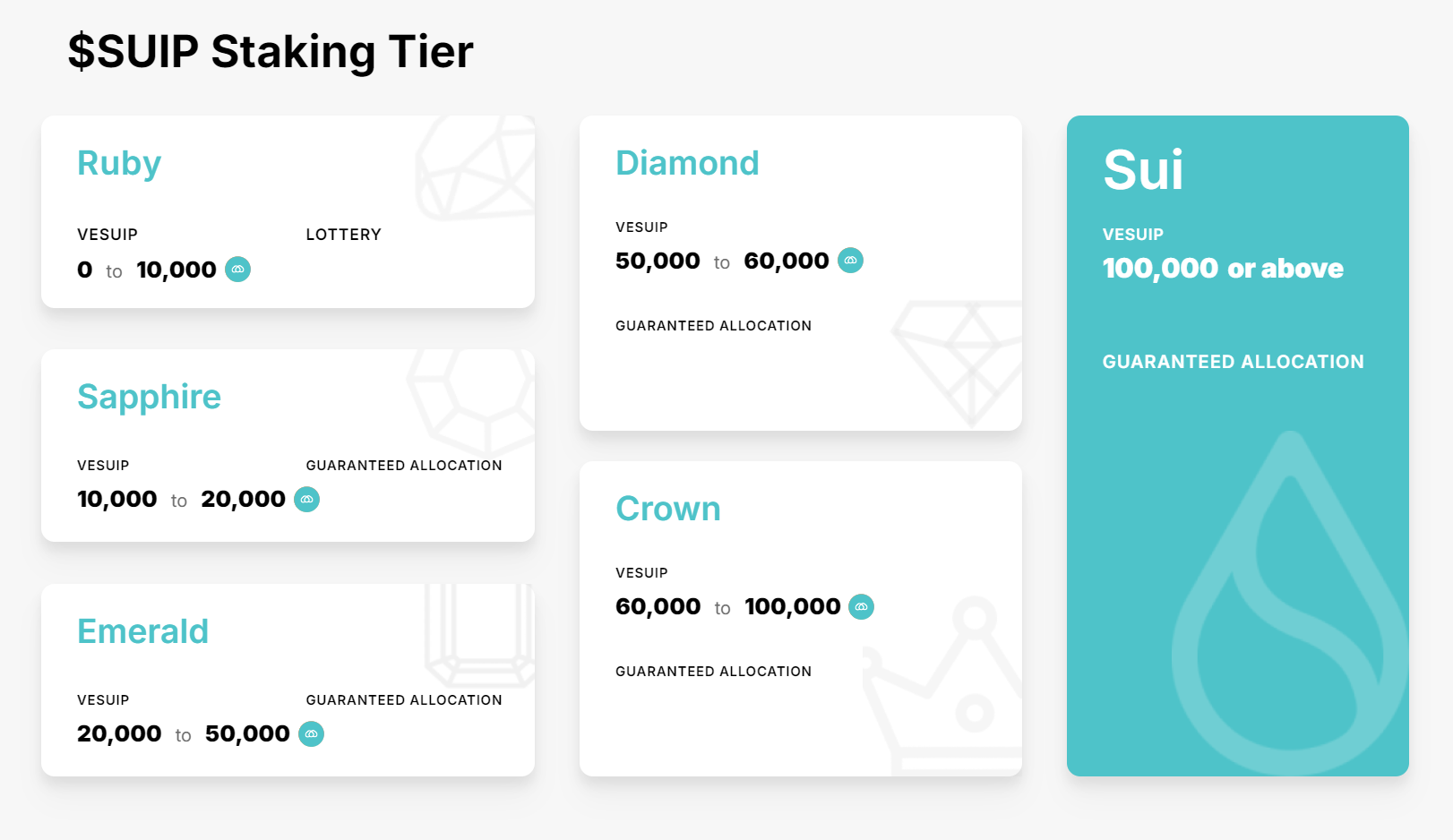The height and width of the screenshot is (840, 1453).
Task: Select the Ruby tier heading
Action: [x=119, y=164]
